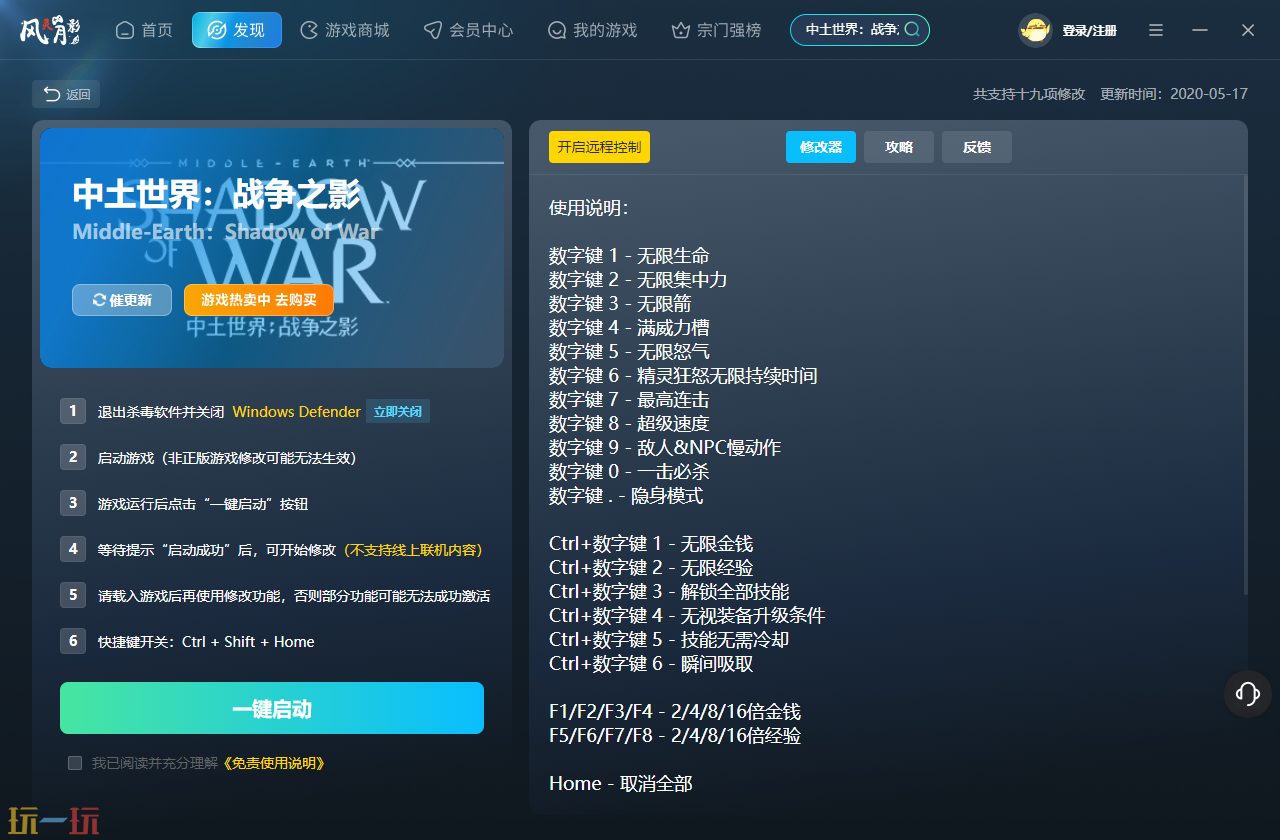Screen dimensions: 1280x840
Task: Go to 首页 home icon
Action: [x=125, y=30]
